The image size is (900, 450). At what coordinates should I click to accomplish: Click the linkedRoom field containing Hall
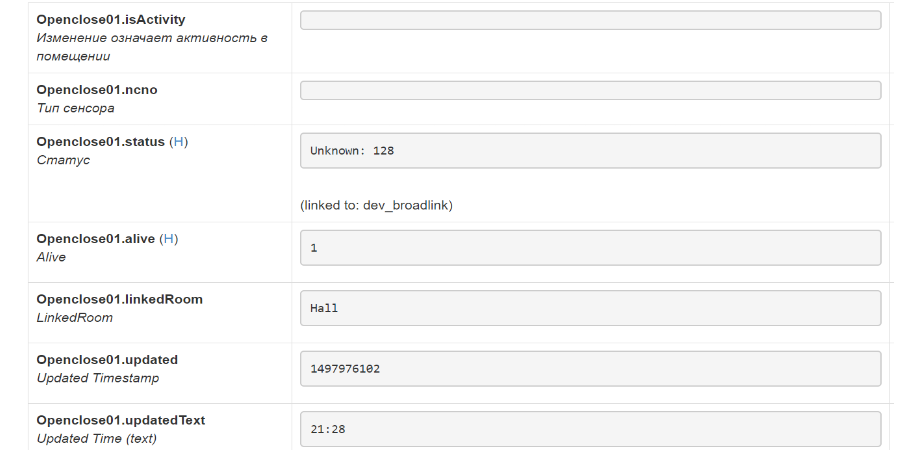(590, 308)
